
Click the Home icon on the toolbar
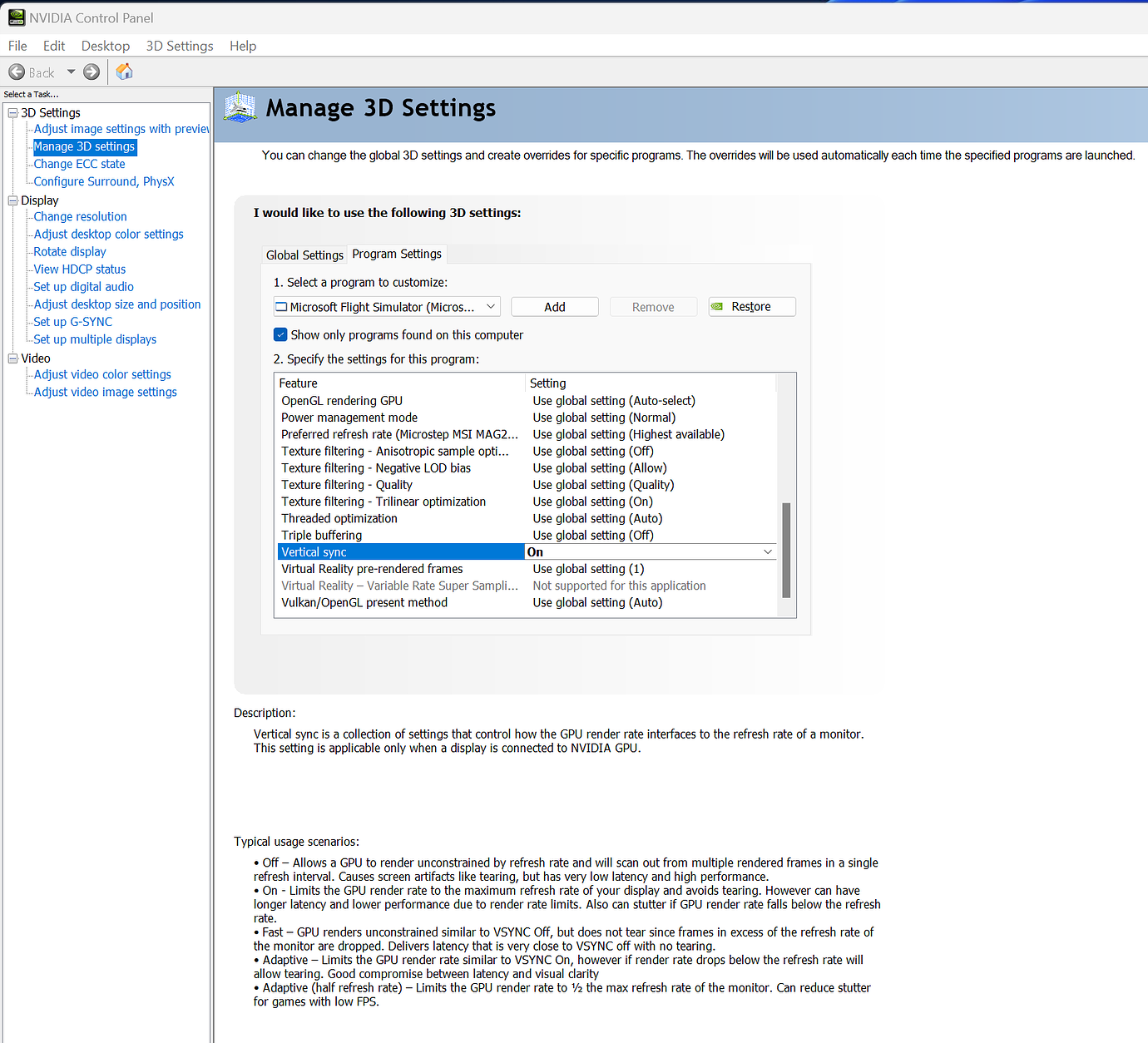pyautogui.click(x=123, y=72)
